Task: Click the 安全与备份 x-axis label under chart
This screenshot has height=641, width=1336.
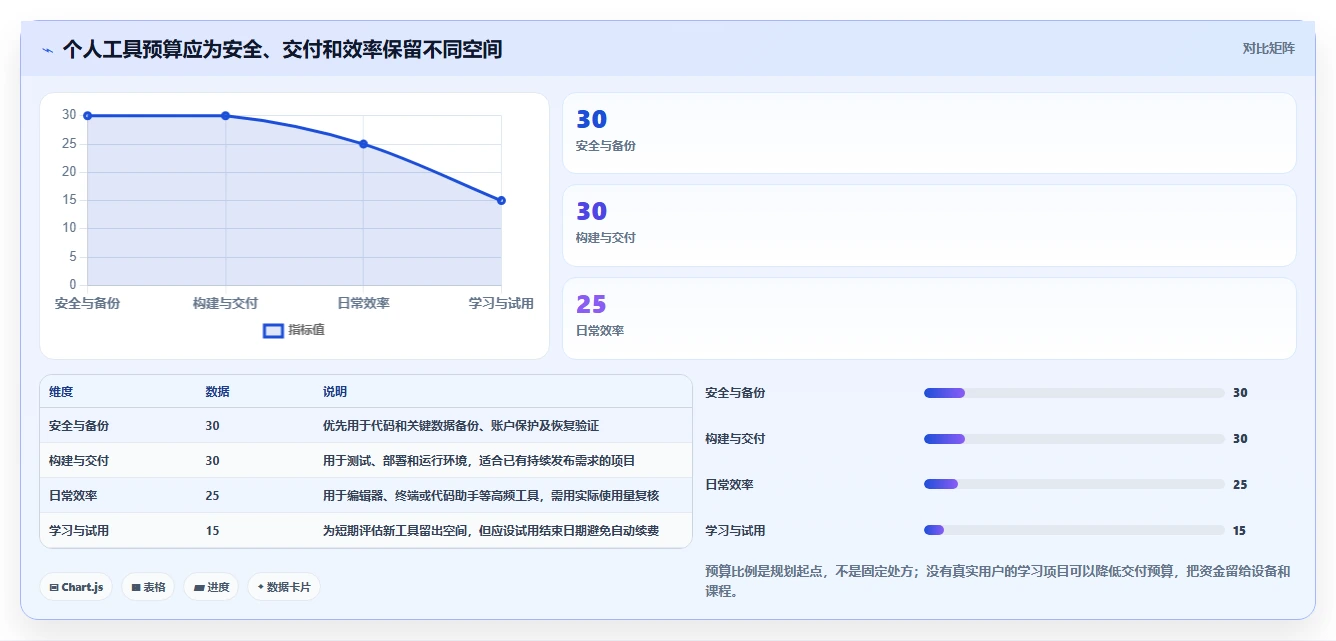Action: 88,303
